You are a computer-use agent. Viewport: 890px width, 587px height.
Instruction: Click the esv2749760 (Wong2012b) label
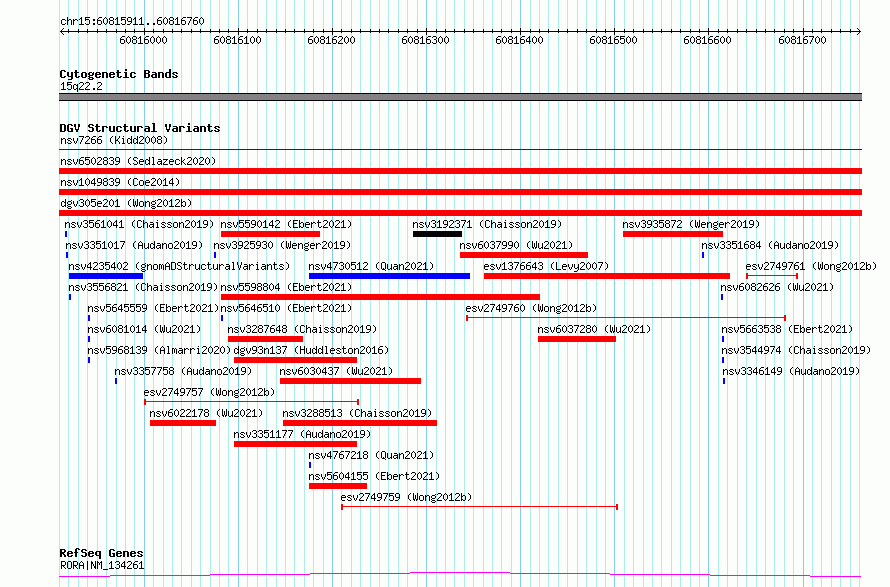coord(531,308)
